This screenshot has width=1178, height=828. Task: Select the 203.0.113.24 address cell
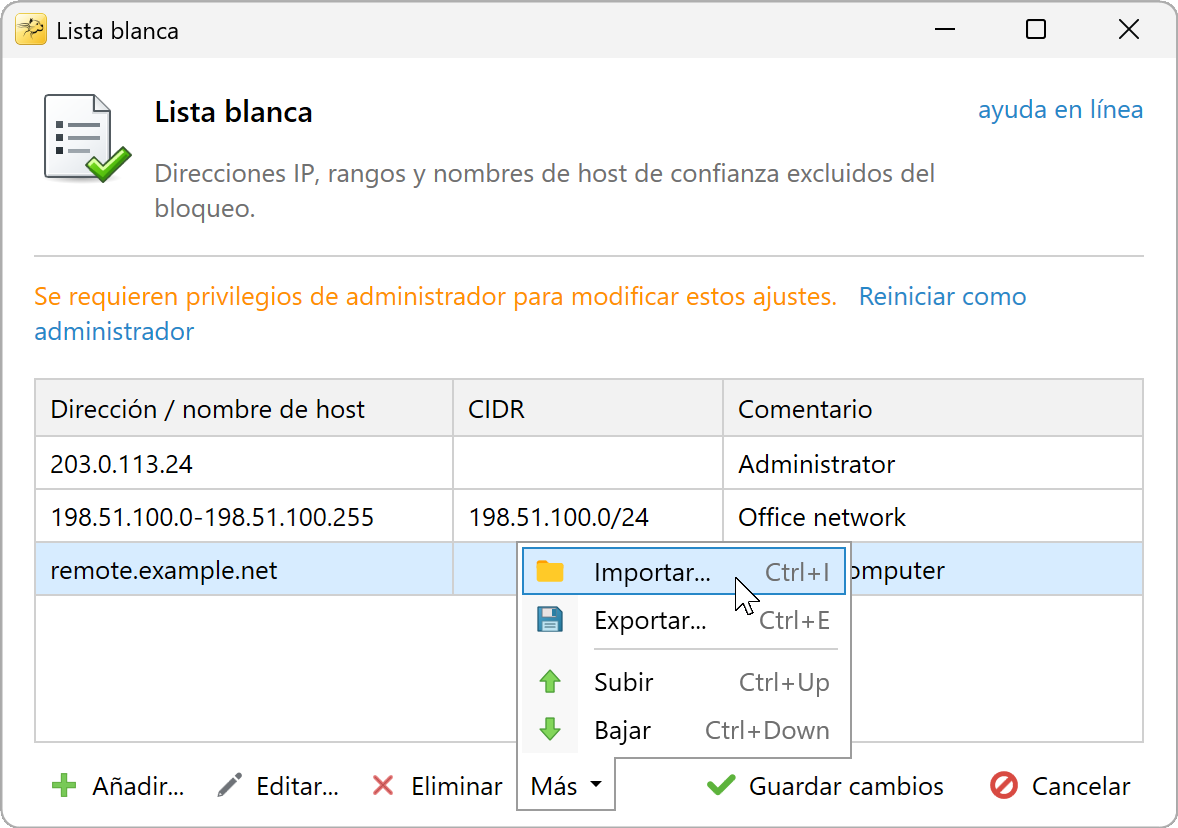click(x=244, y=464)
